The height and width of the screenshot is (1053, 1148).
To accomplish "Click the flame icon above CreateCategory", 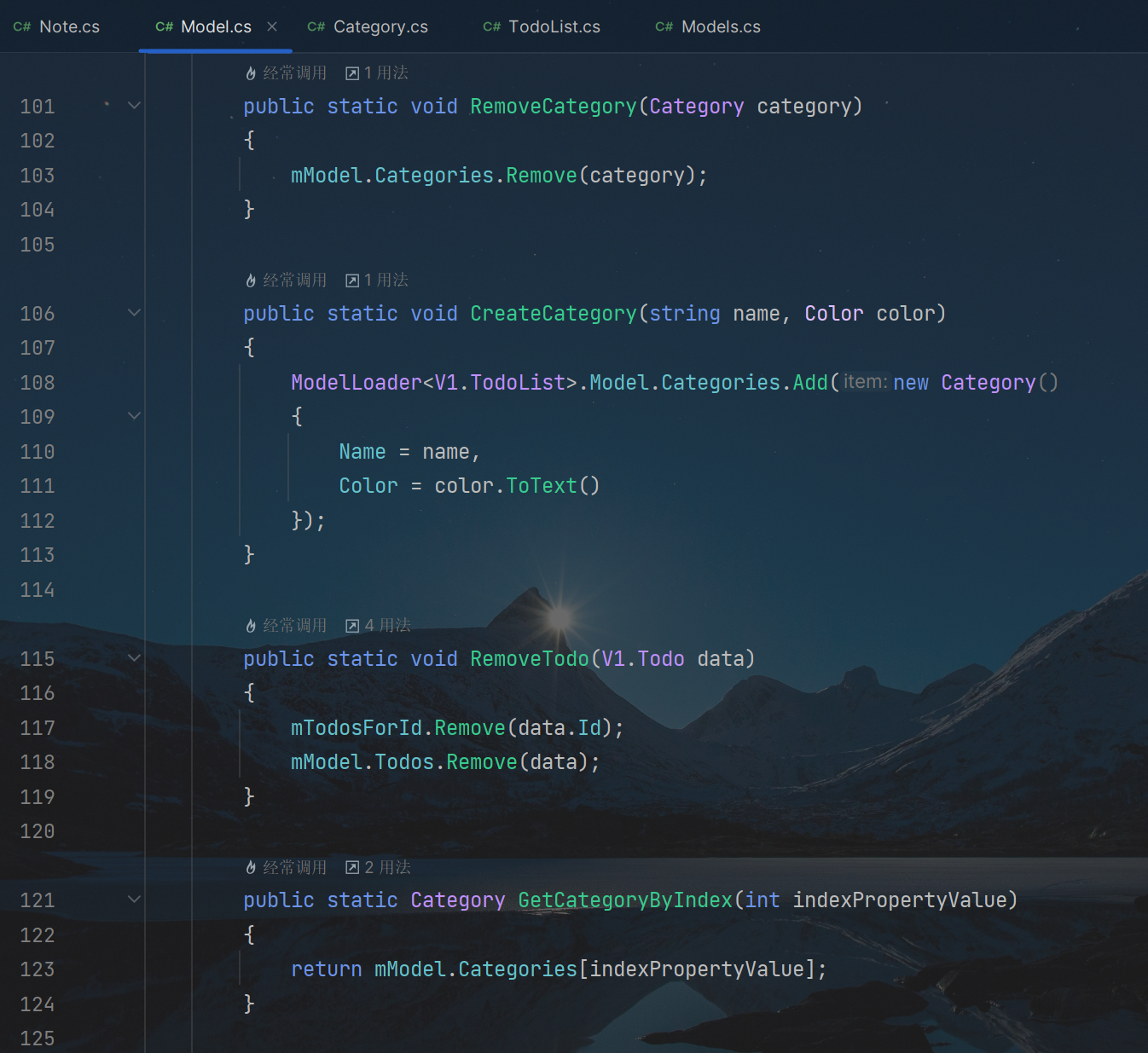I will [251, 281].
